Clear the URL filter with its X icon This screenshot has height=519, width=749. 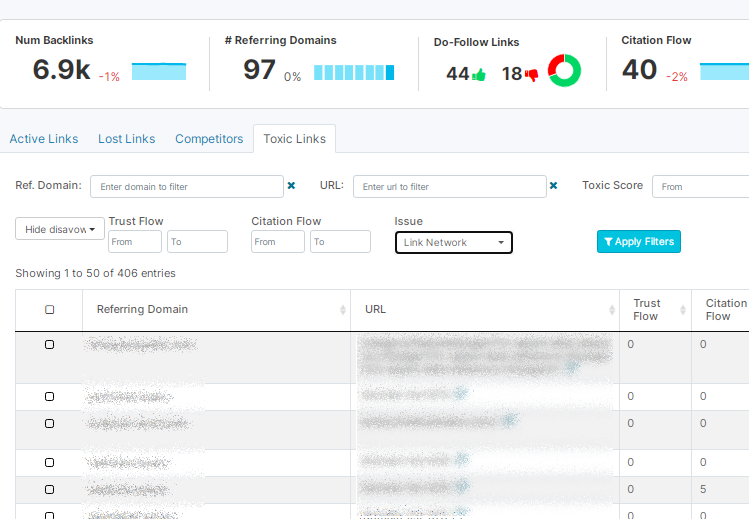pos(553,186)
